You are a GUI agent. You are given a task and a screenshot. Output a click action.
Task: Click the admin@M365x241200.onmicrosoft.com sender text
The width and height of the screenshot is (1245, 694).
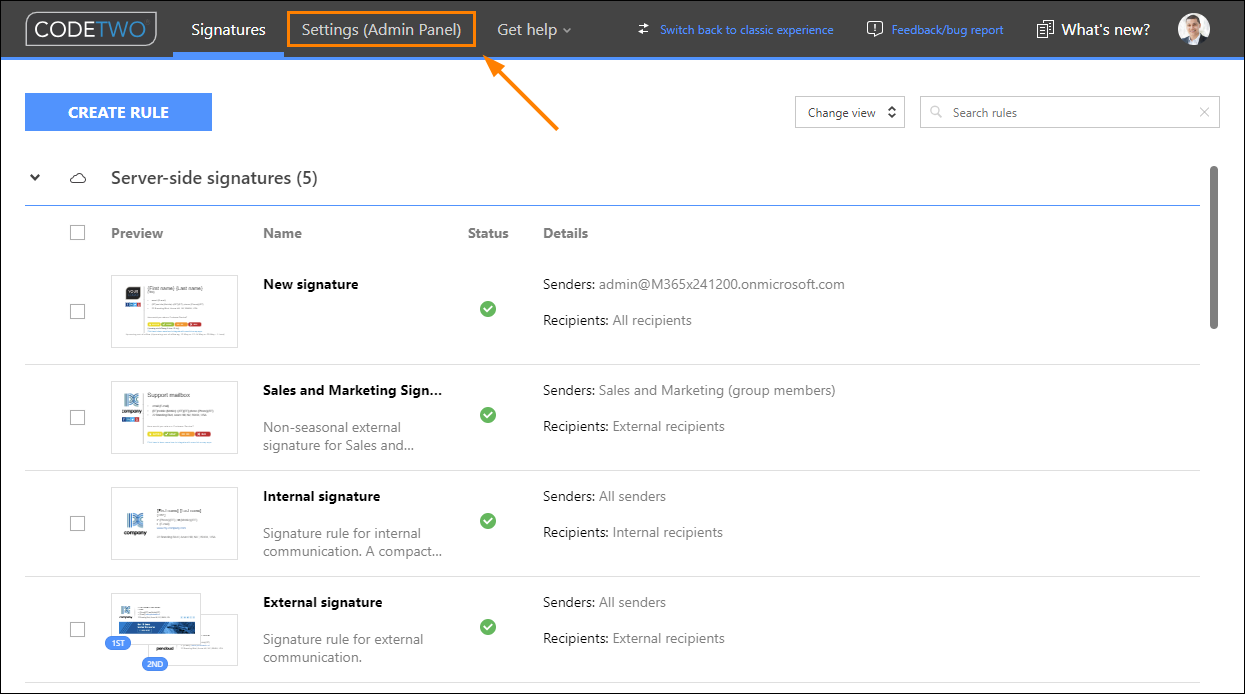(722, 285)
